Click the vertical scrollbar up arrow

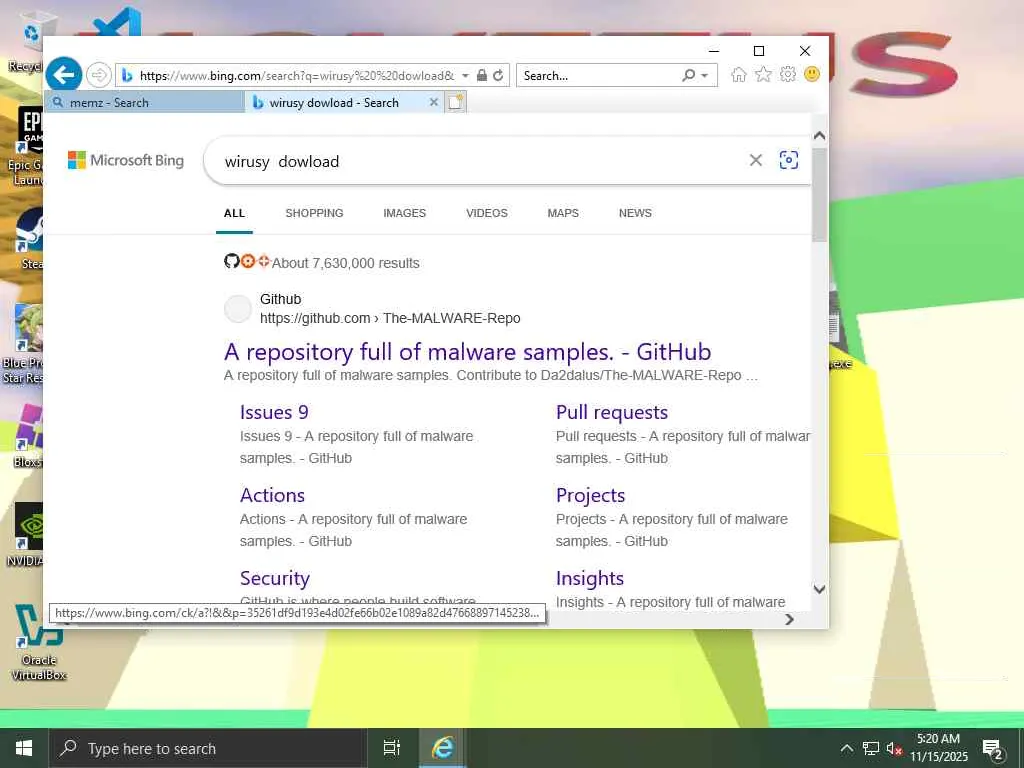pos(820,136)
